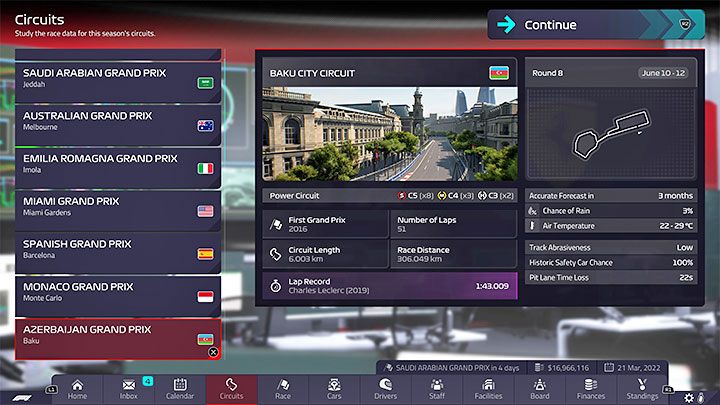
Task: Open the Inbox with new messages
Action: (130, 389)
